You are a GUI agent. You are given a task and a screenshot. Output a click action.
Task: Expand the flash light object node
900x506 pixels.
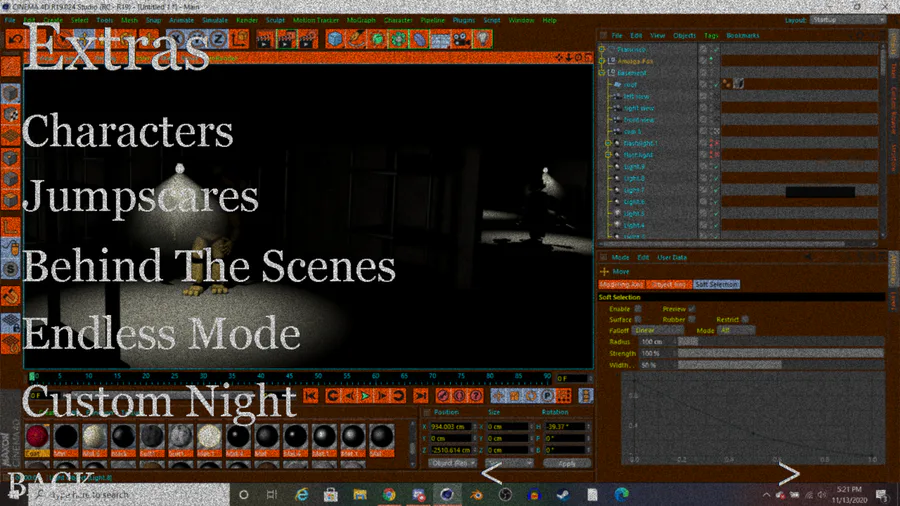coord(608,155)
